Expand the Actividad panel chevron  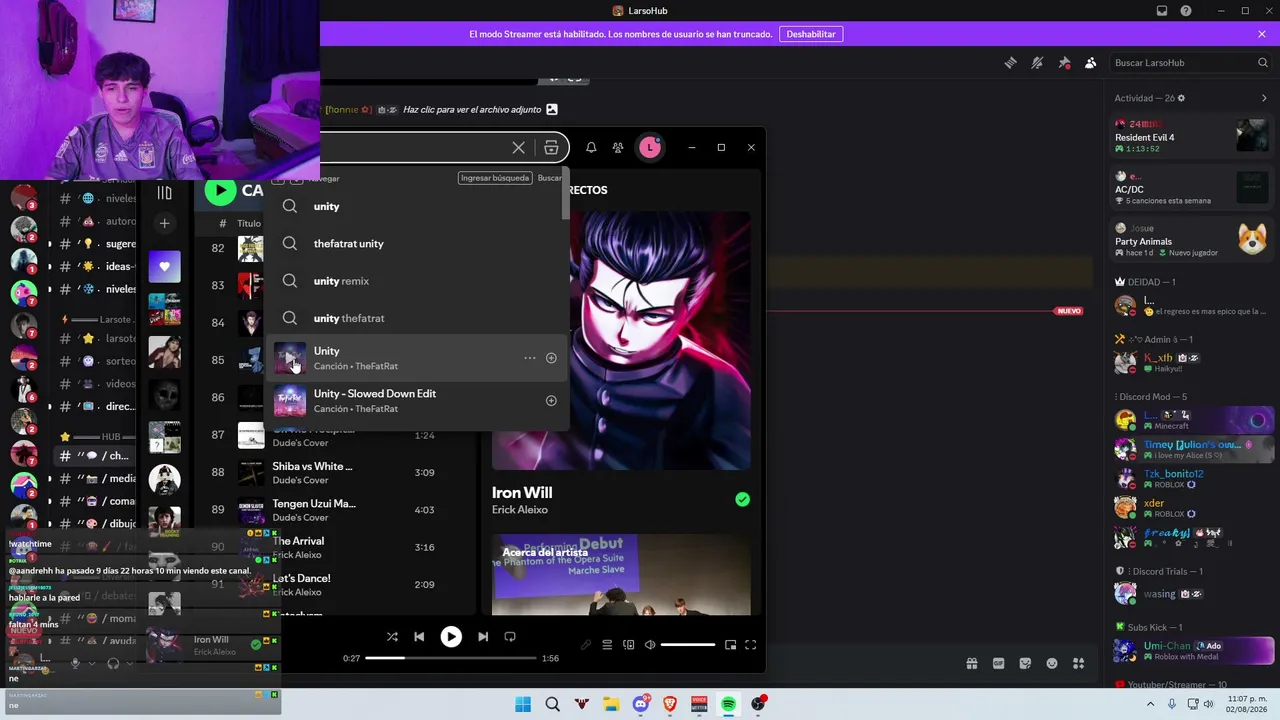1264,98
